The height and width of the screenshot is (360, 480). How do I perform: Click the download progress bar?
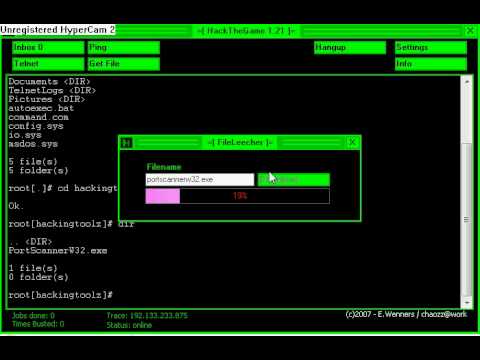[237, 196]
